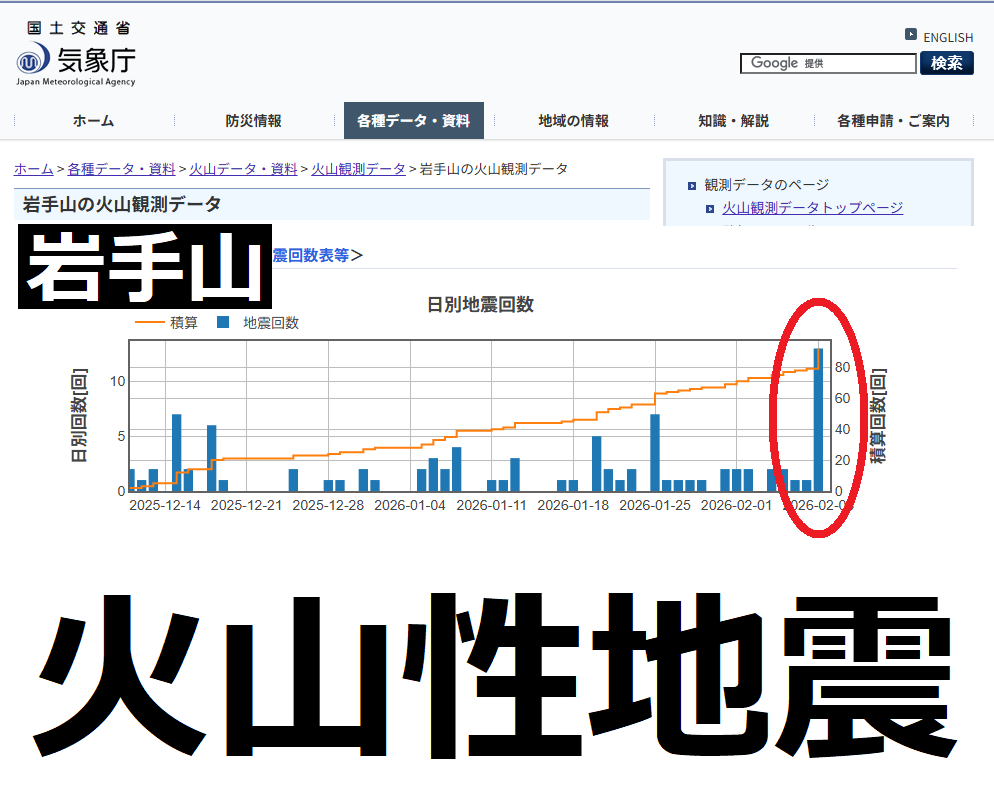The width and height of the screenshot is (994, 796).
Task: Click the tallest blue bar circled in red
Action: tap(818, 420)
